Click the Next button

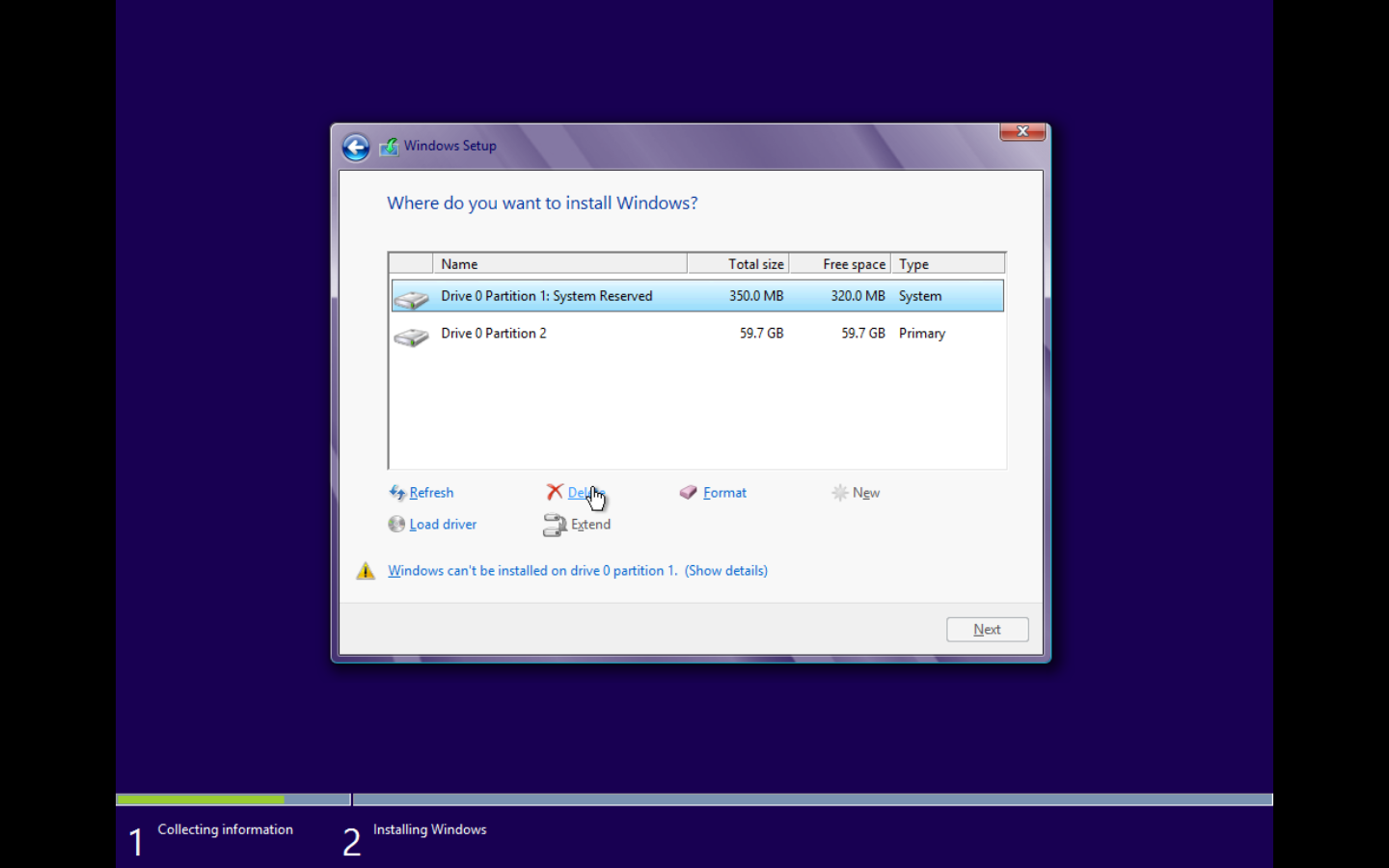point(988,630)
